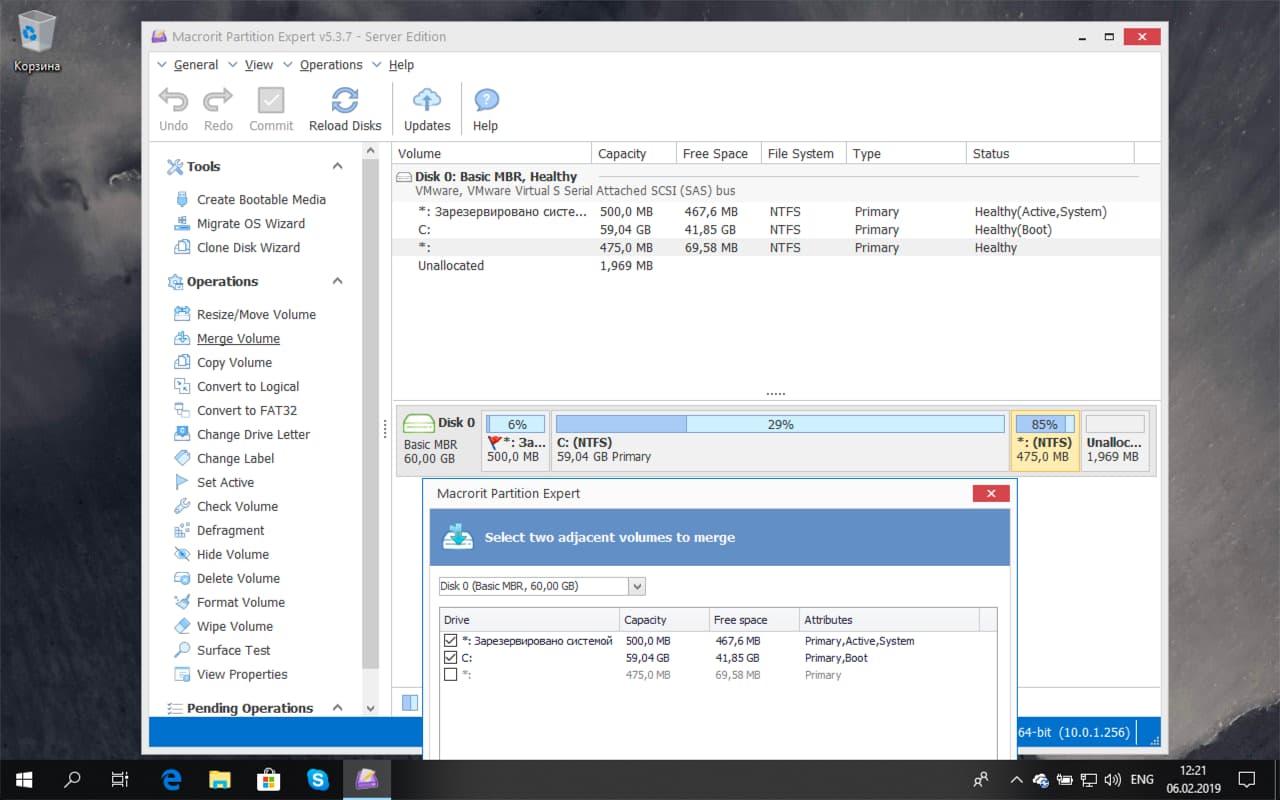This screenshot has height=800, width=1280.
Task: Select the Unallocated row in volume list
Action: [776, 265]
